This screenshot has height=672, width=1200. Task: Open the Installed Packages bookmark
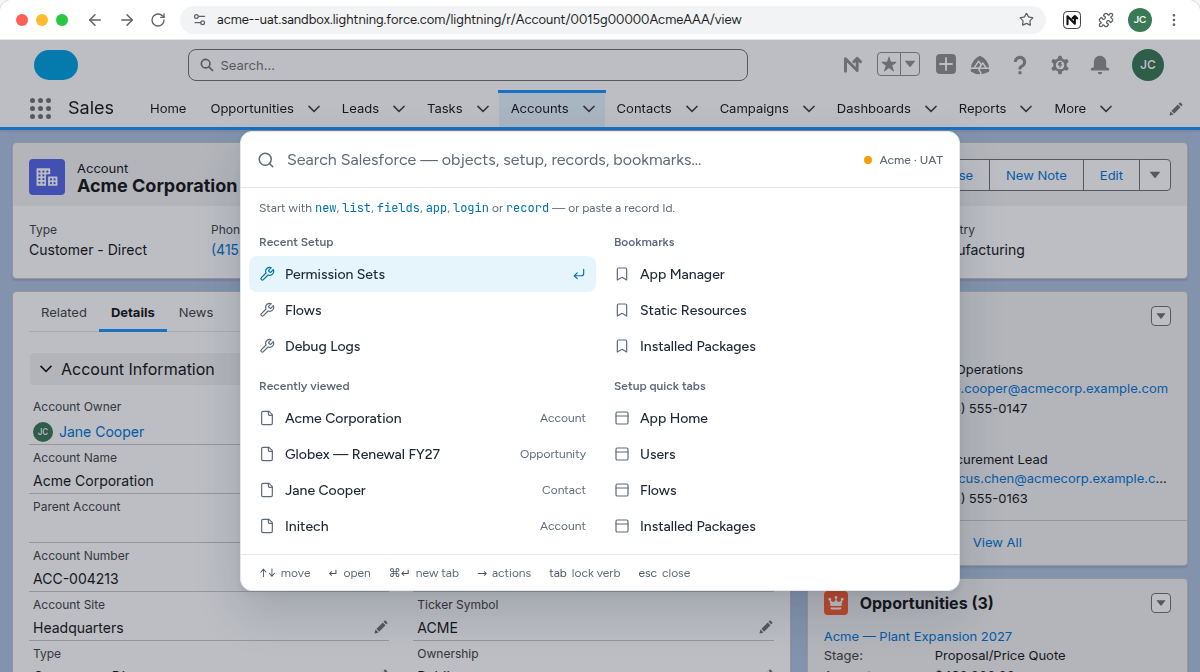pyautogui.click(x=777, y=346)
